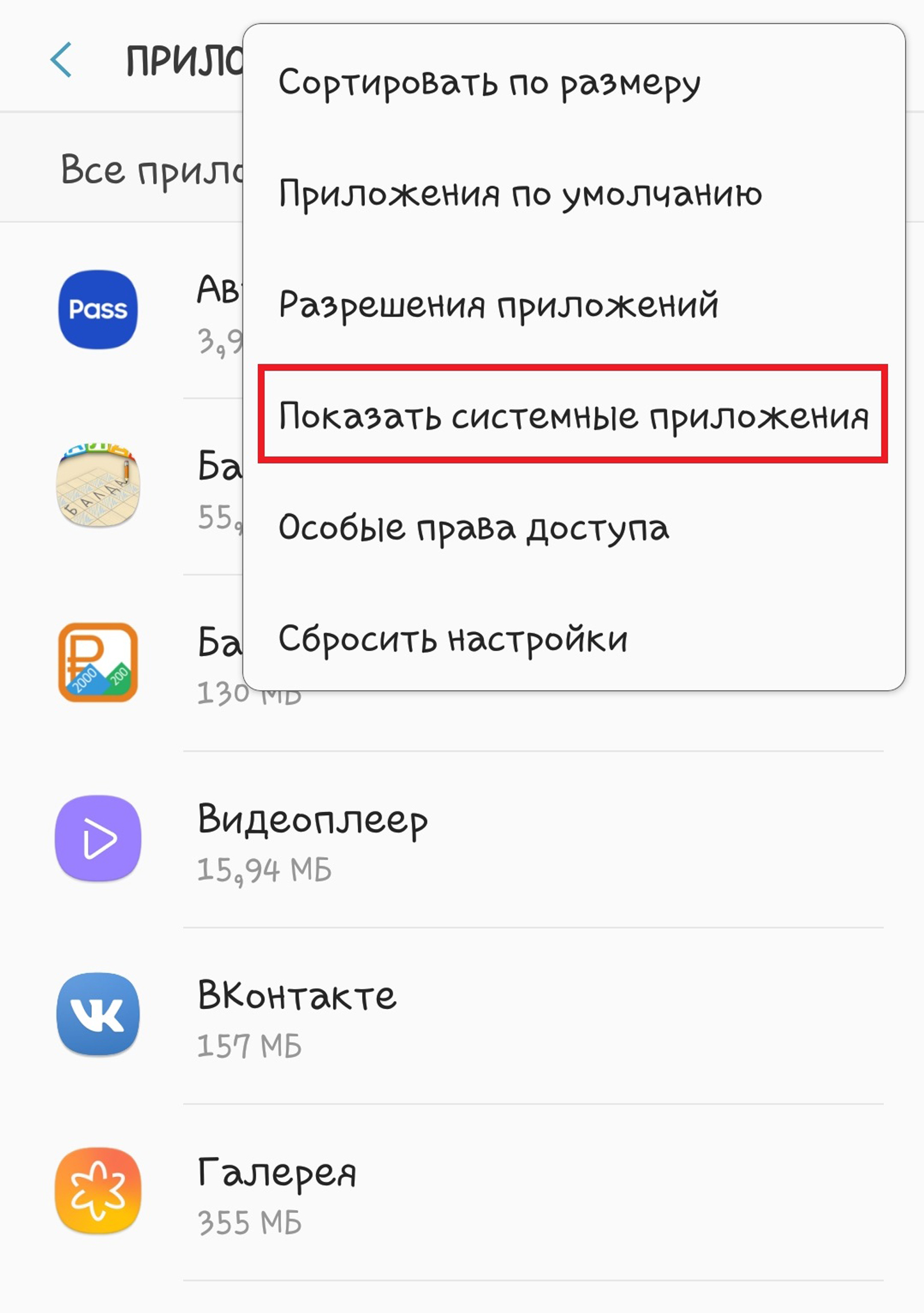Open the Samsung Pass app icon
This screenshot has height=1313, width=924.
tap(98, 310)
